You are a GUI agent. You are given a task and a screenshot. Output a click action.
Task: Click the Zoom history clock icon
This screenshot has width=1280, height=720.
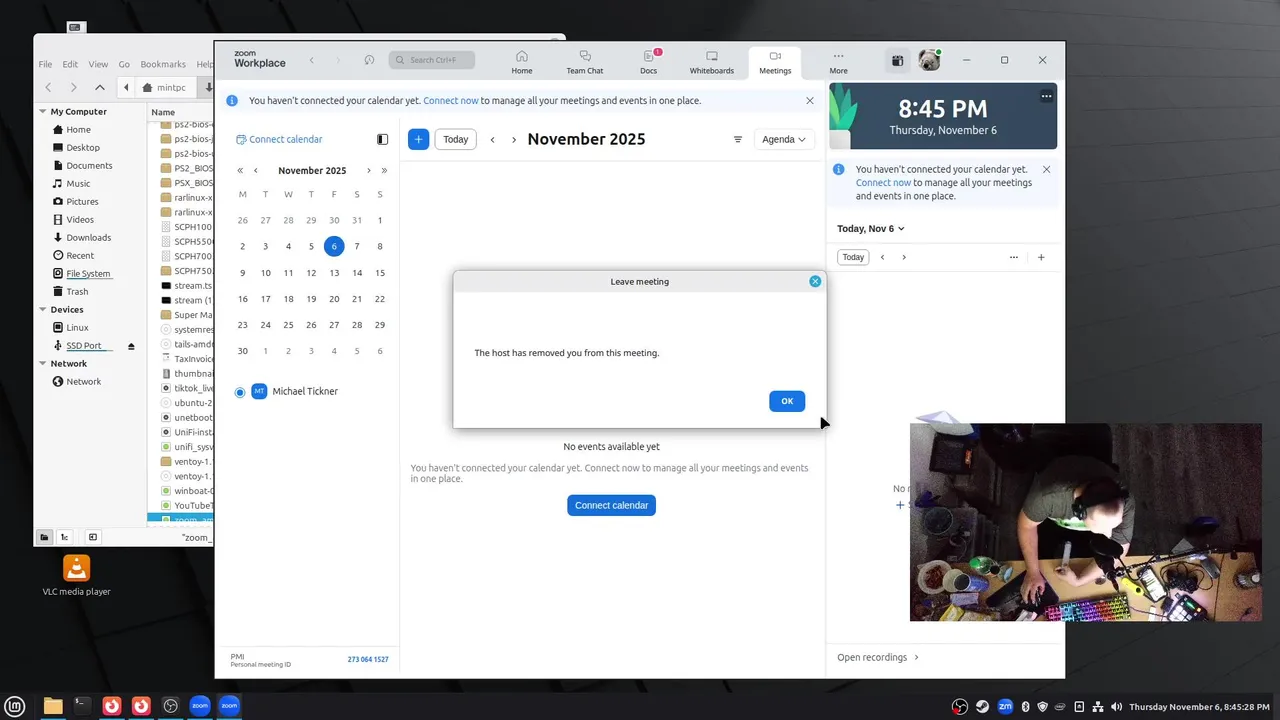coord(369,60)
